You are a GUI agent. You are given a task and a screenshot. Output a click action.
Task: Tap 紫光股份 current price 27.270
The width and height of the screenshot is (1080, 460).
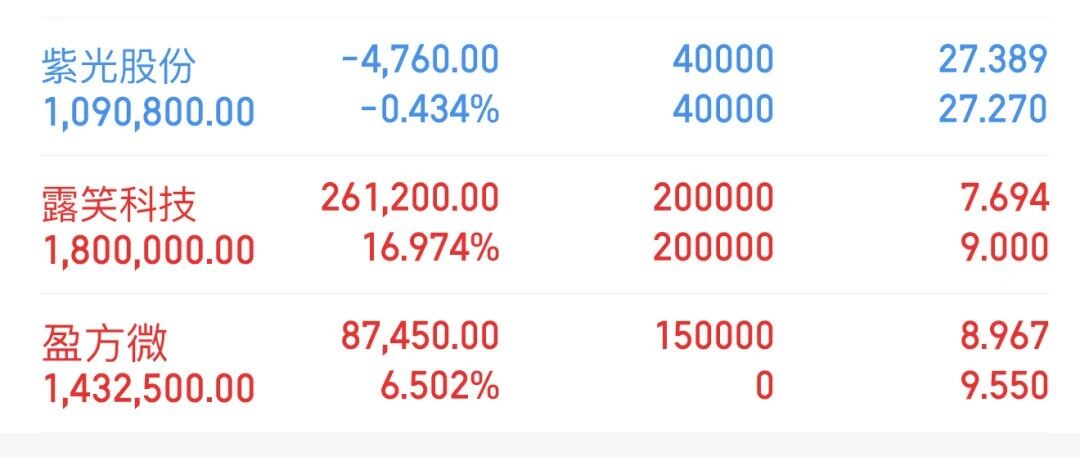pos(993,110)
